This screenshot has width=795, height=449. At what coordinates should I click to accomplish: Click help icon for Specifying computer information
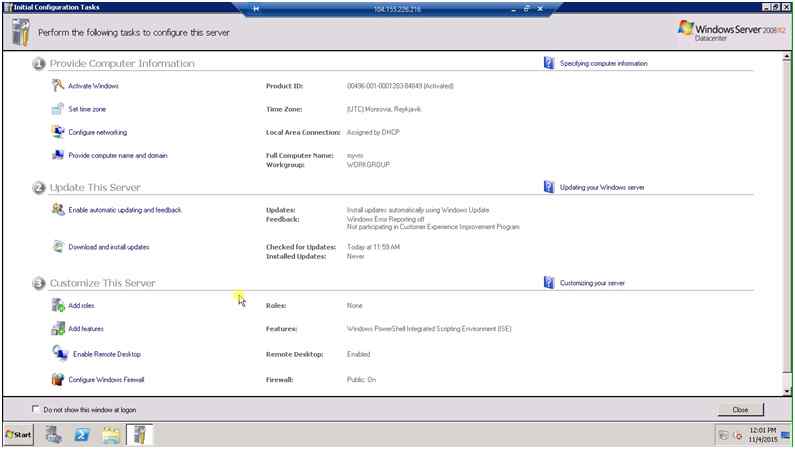coord(549,63)
